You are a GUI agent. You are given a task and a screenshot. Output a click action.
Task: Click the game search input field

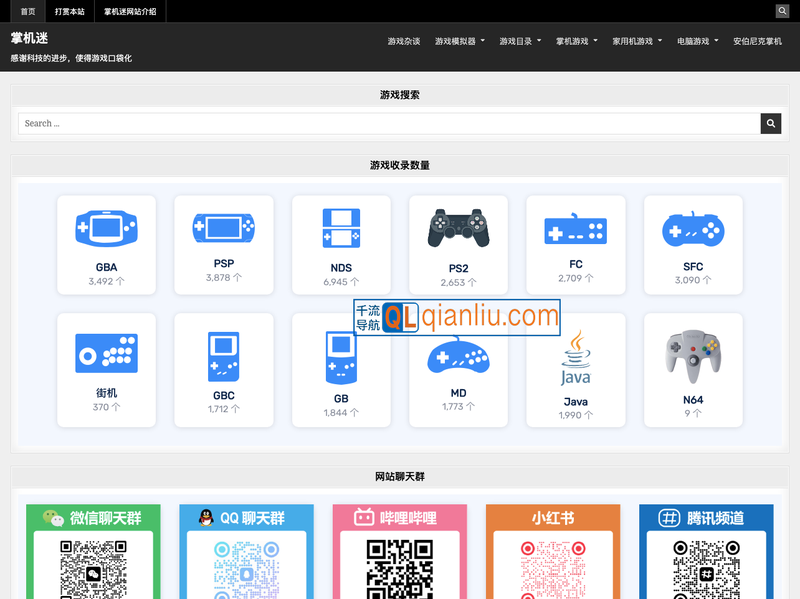click(389, 124)
